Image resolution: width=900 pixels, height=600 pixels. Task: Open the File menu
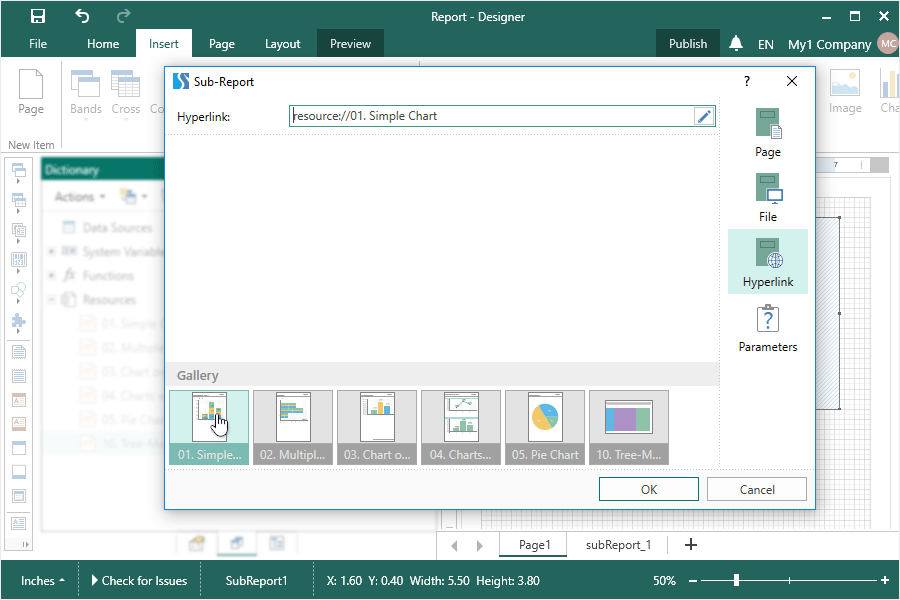[38, 44]
